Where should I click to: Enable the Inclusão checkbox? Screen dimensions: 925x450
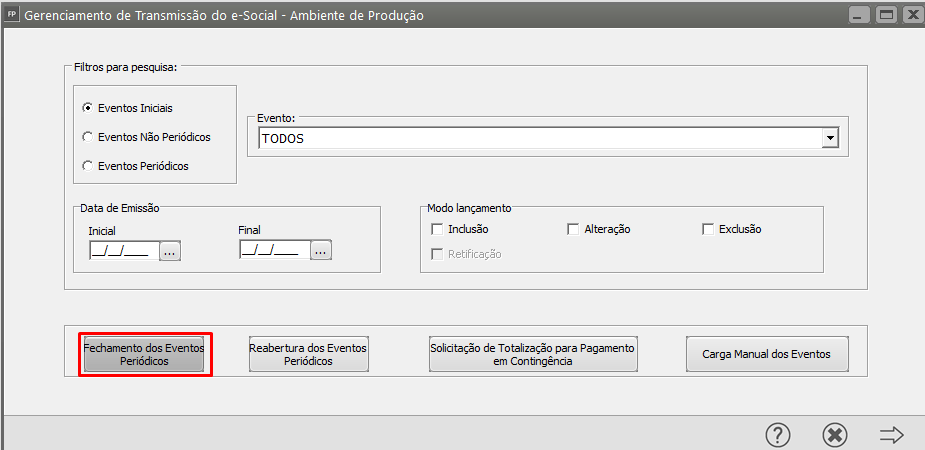click(436, 229)
